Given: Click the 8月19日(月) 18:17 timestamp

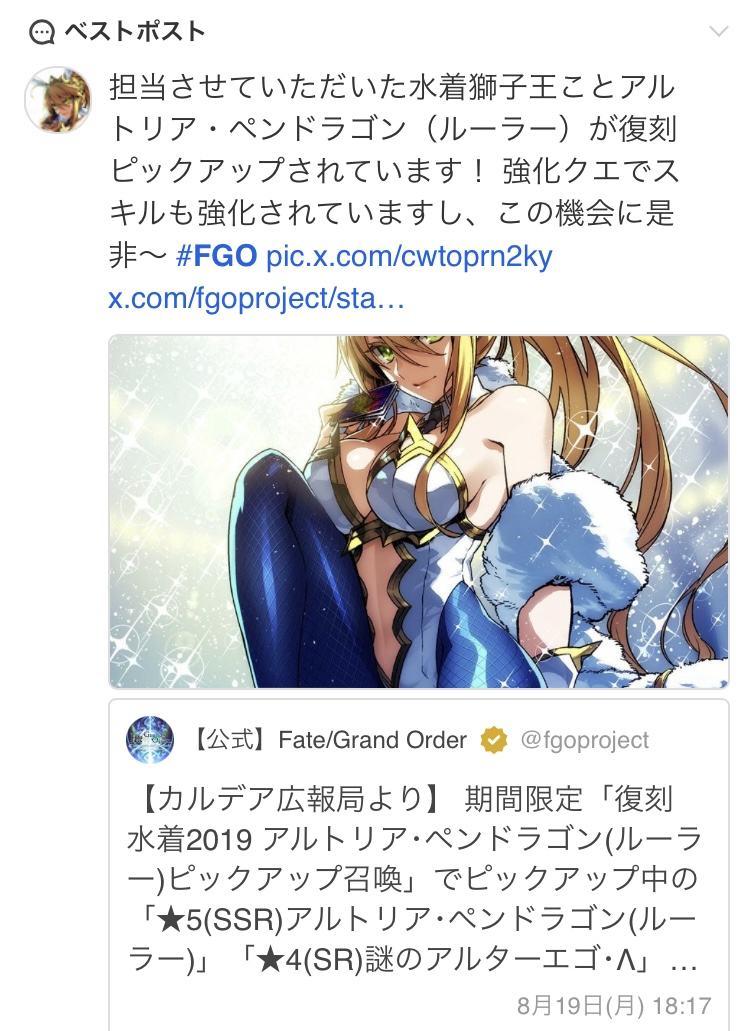Looking at the screenshot, I should [x=613, y=1005].
